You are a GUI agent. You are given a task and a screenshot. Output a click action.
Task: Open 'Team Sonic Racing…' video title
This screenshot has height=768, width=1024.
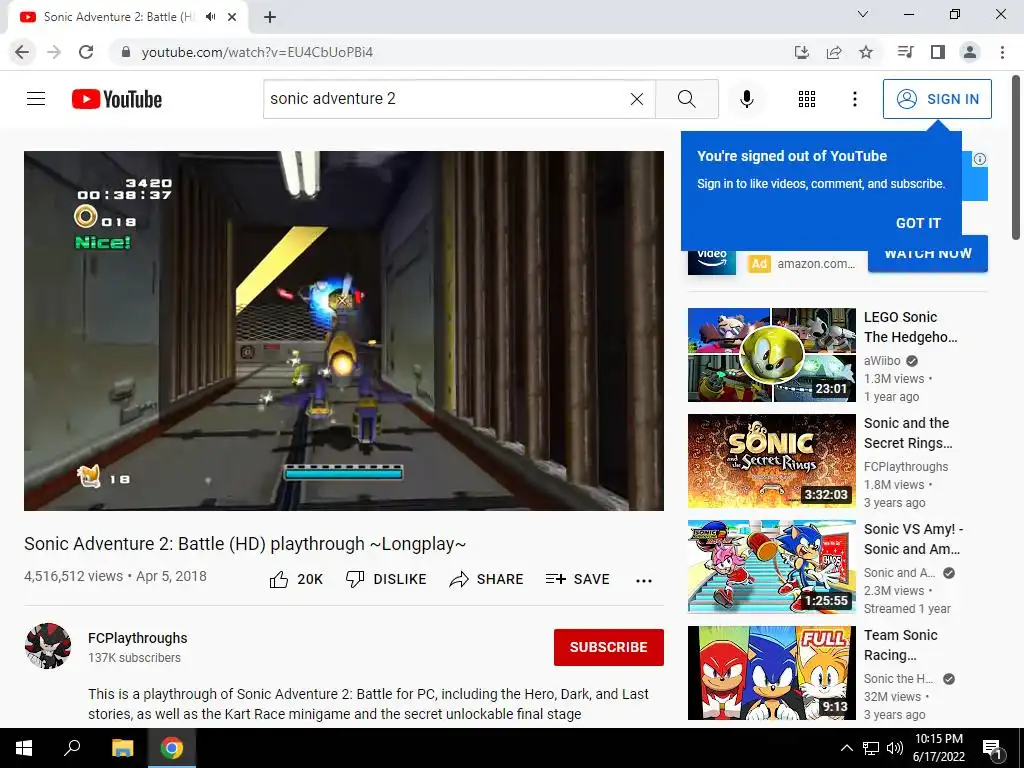(901, 645)
